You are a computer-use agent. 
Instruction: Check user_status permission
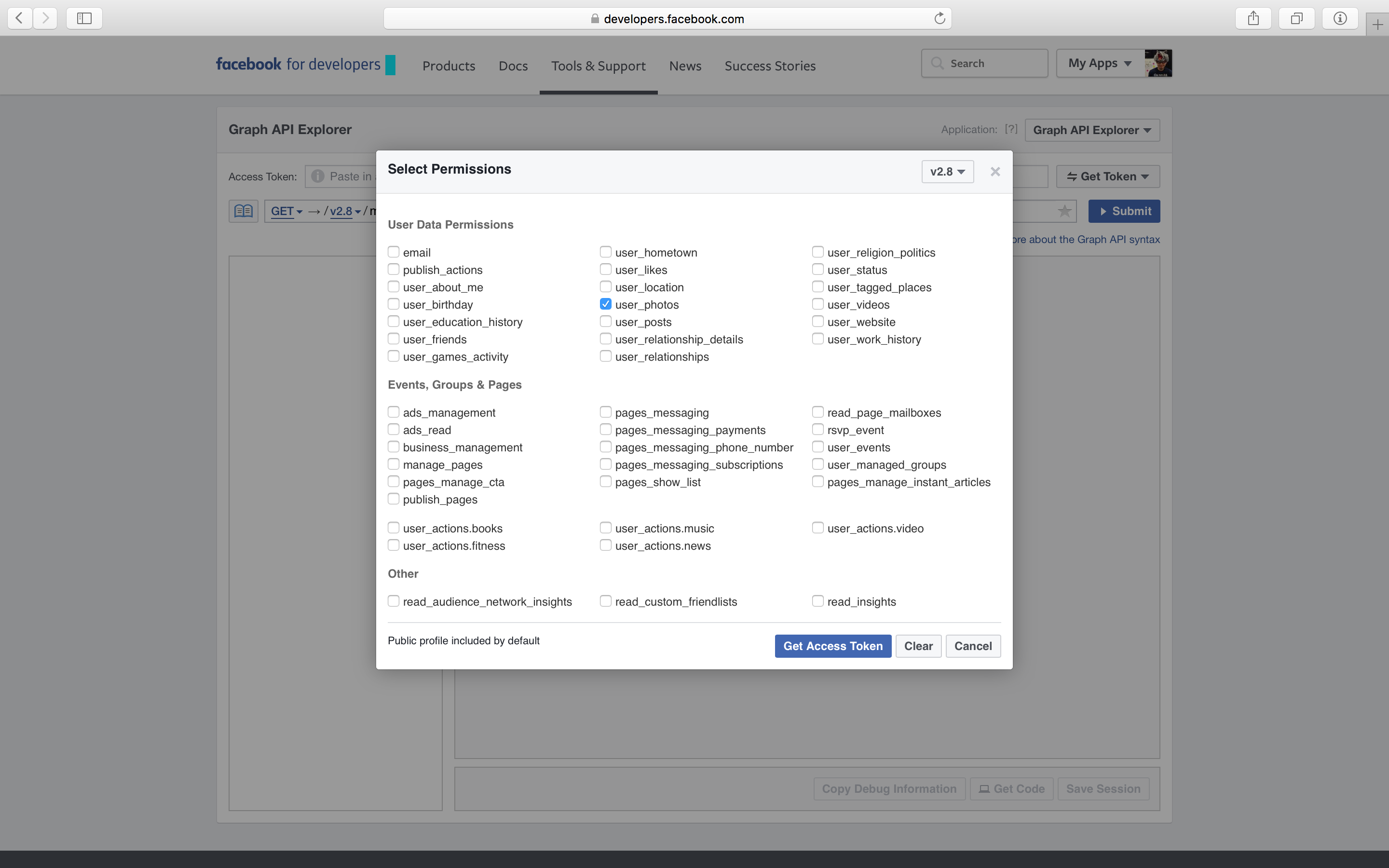pyautogui.click(x=818, y=269)
